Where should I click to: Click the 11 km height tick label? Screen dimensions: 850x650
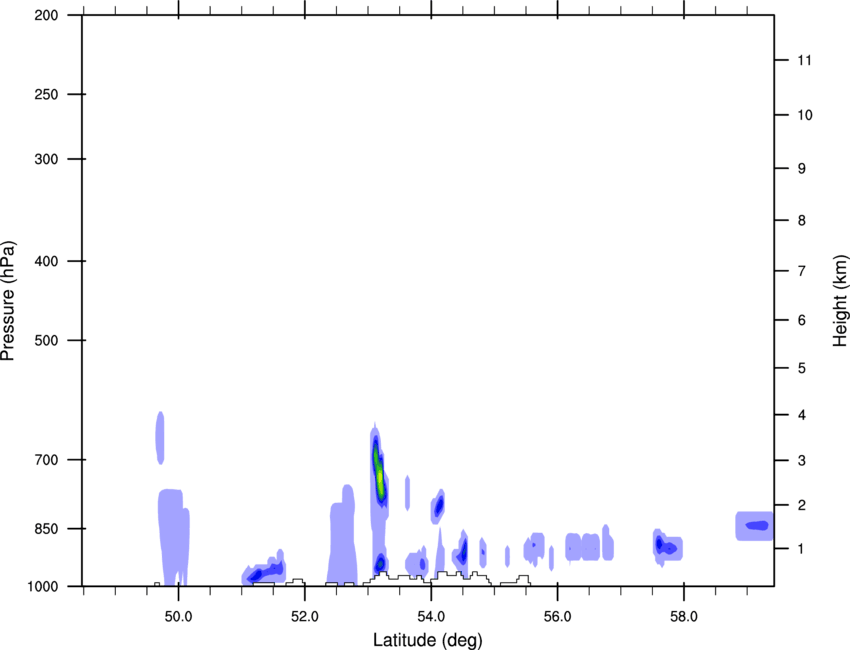[804, 60]
